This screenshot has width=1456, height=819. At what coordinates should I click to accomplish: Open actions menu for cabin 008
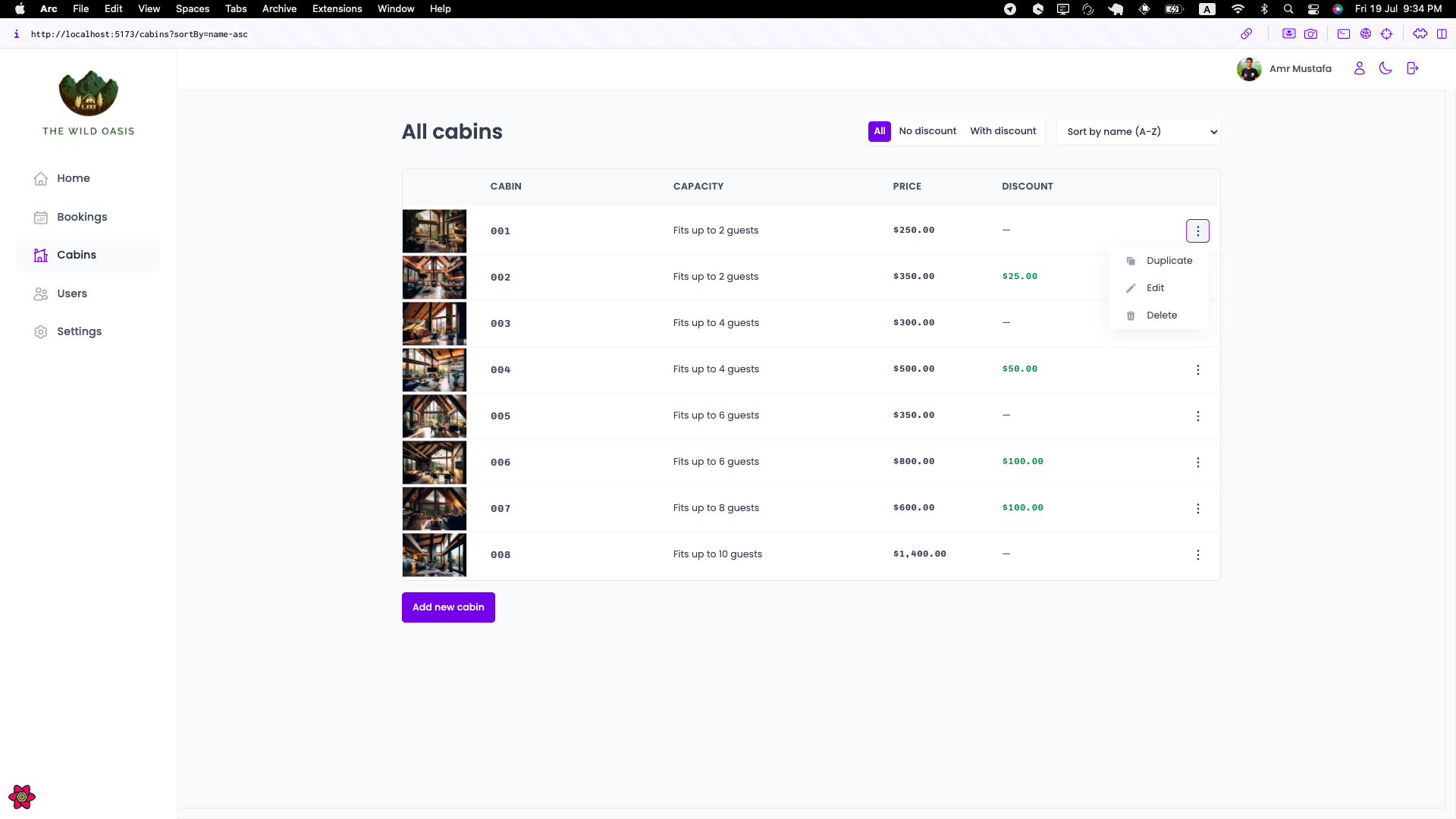click(1197, 555)
